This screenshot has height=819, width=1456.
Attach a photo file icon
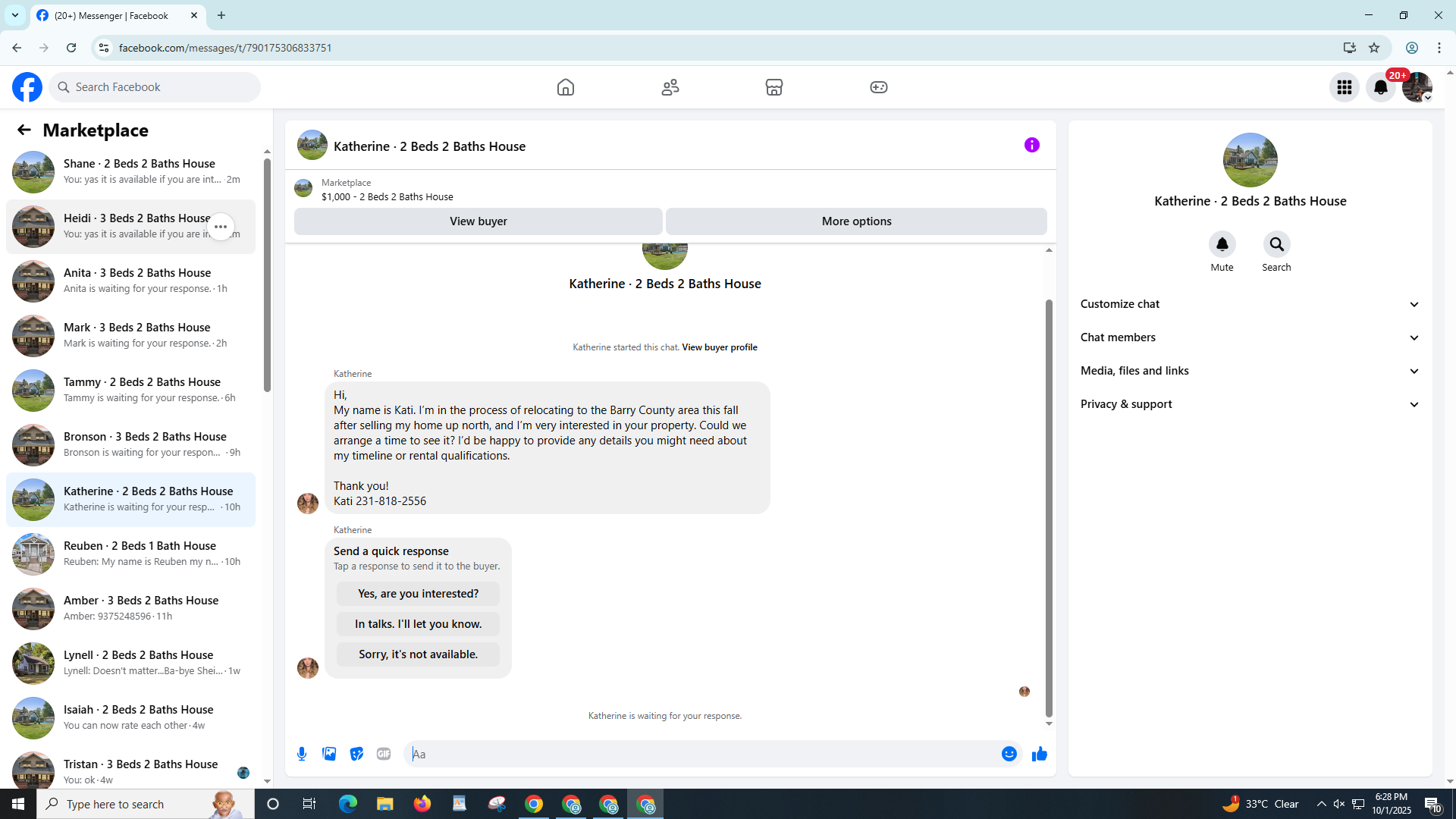(x=329, y=754)
